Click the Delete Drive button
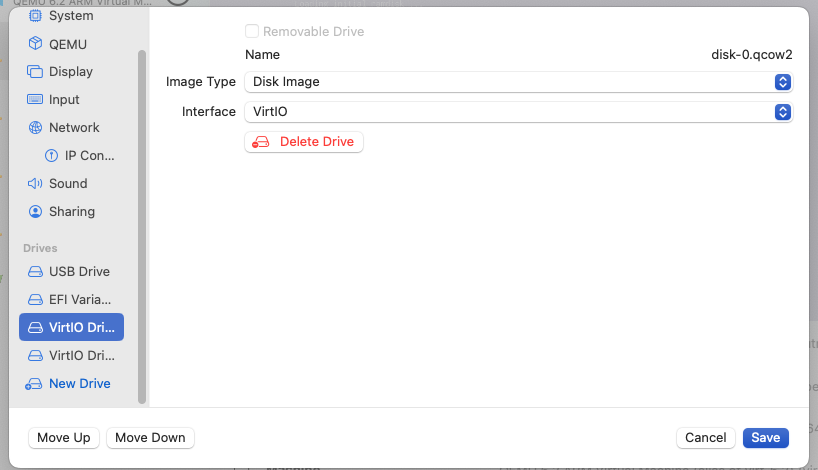 (304, 142)
